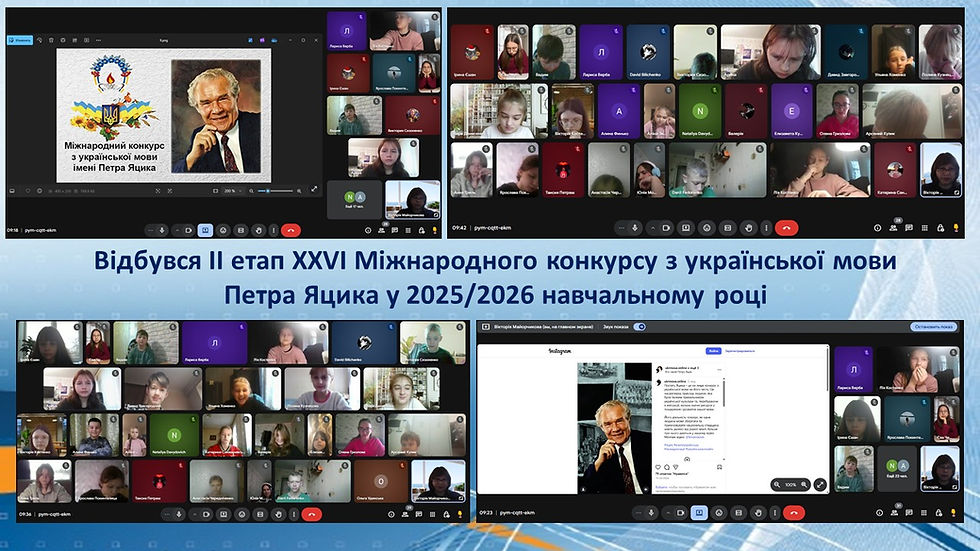980x551 pixels.
Task: Open the Instagram sign up link
Action: pos(739,350)
